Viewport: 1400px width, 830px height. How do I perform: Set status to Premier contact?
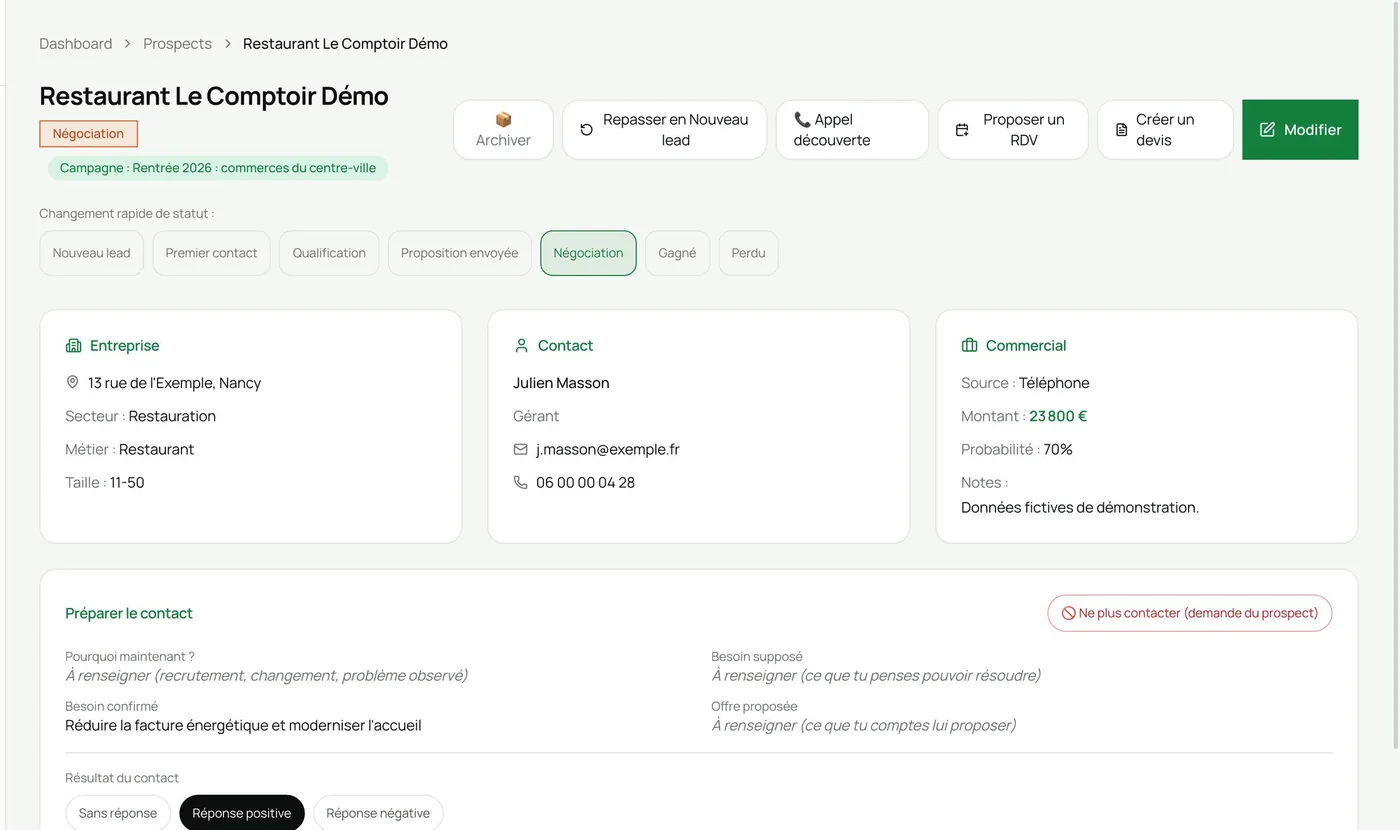[x=211, y=253]
